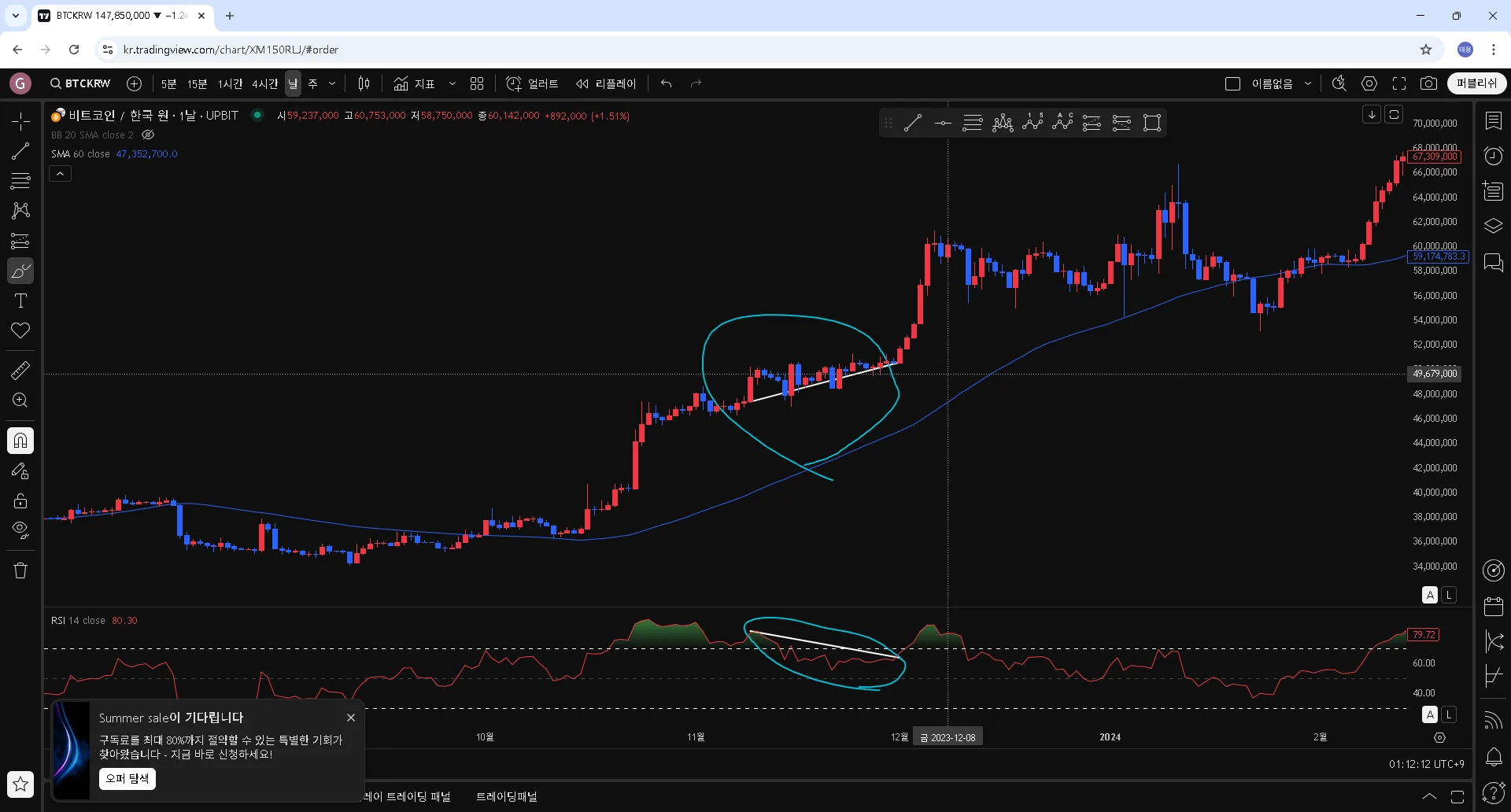Toggle hide all drawings eye icon
Image resolution: width=1511 pixels, height=812 pixels.
coord(20,530)
